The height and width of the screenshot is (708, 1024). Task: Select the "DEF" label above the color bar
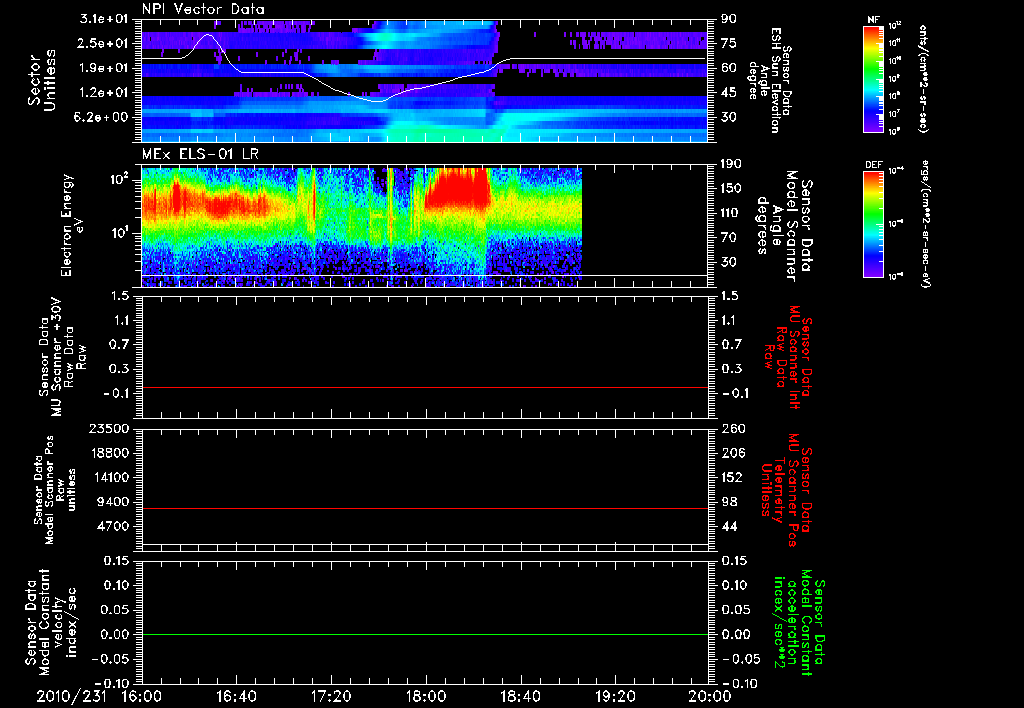tap(874, 165)
